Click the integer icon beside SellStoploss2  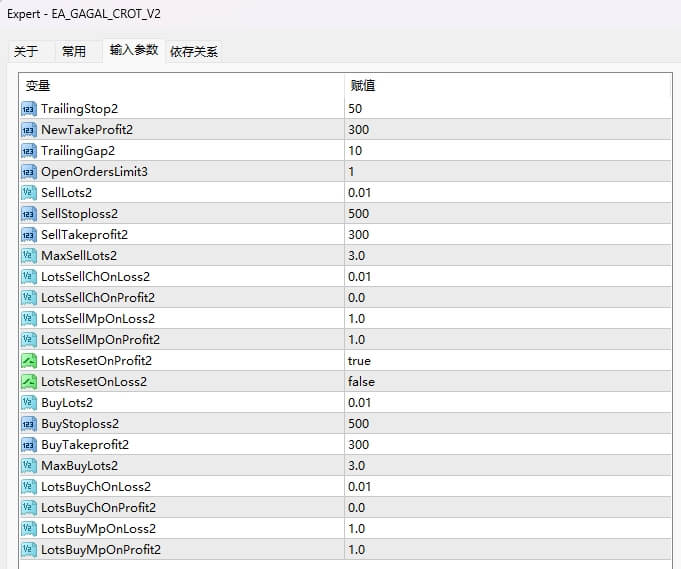(29, 214)
